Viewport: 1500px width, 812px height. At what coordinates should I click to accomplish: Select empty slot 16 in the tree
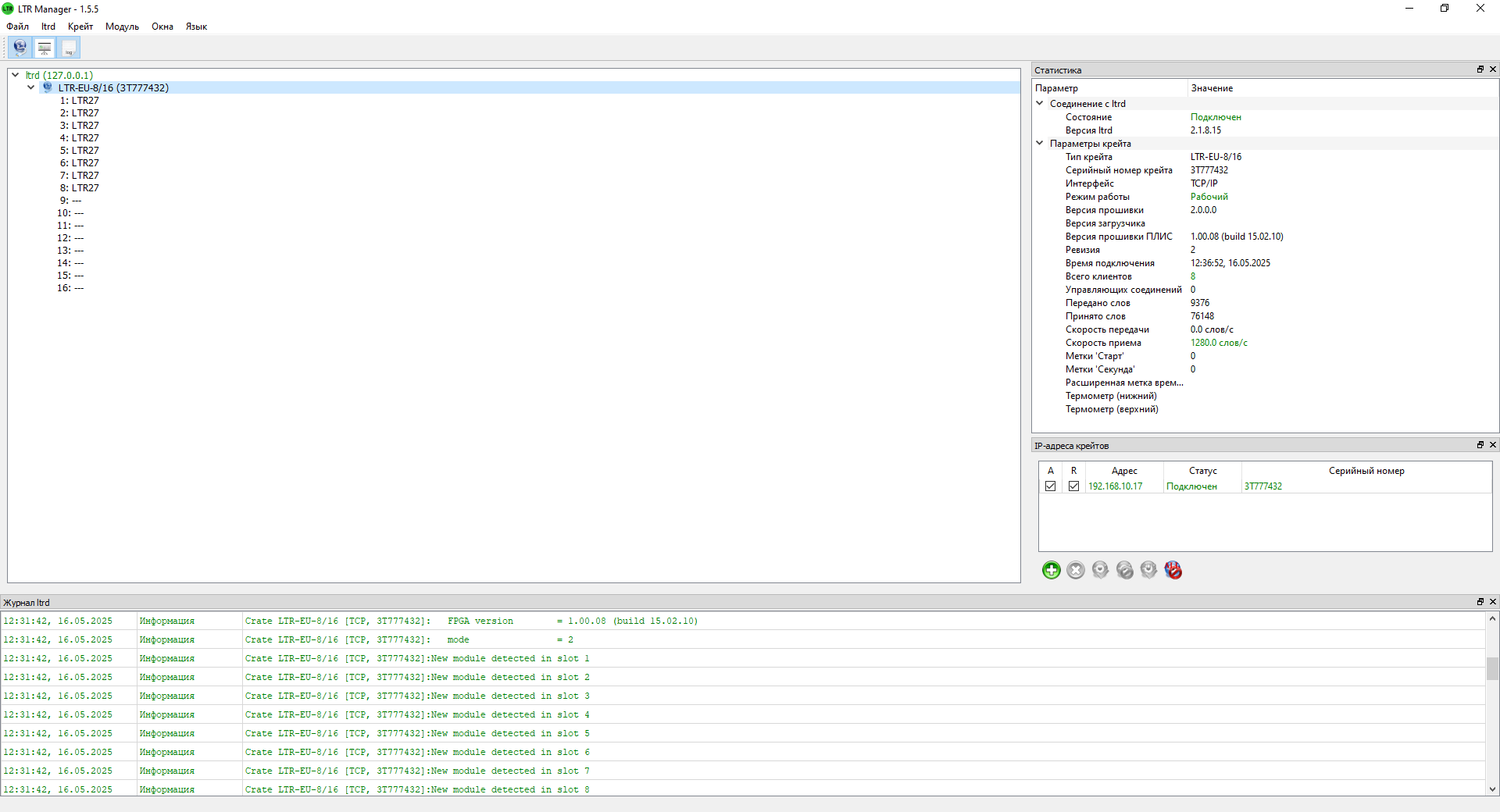coord(70,287)
